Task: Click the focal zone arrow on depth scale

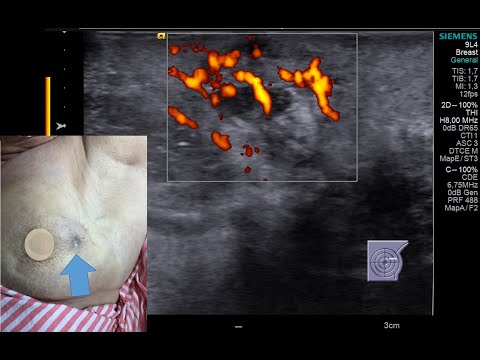Action: (x=61, y=126)
